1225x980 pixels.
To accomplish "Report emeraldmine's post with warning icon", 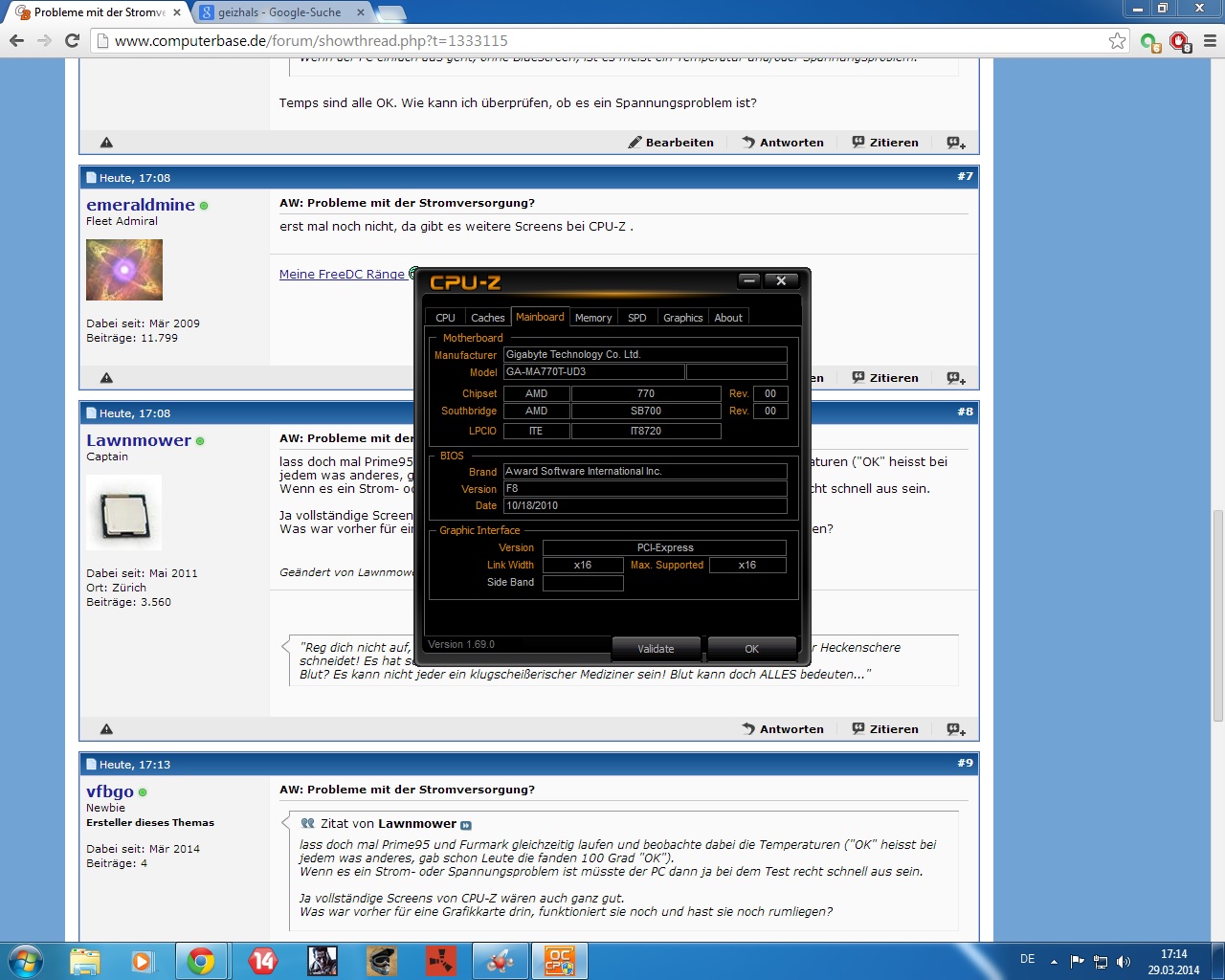I will click(x=106, y=378).
